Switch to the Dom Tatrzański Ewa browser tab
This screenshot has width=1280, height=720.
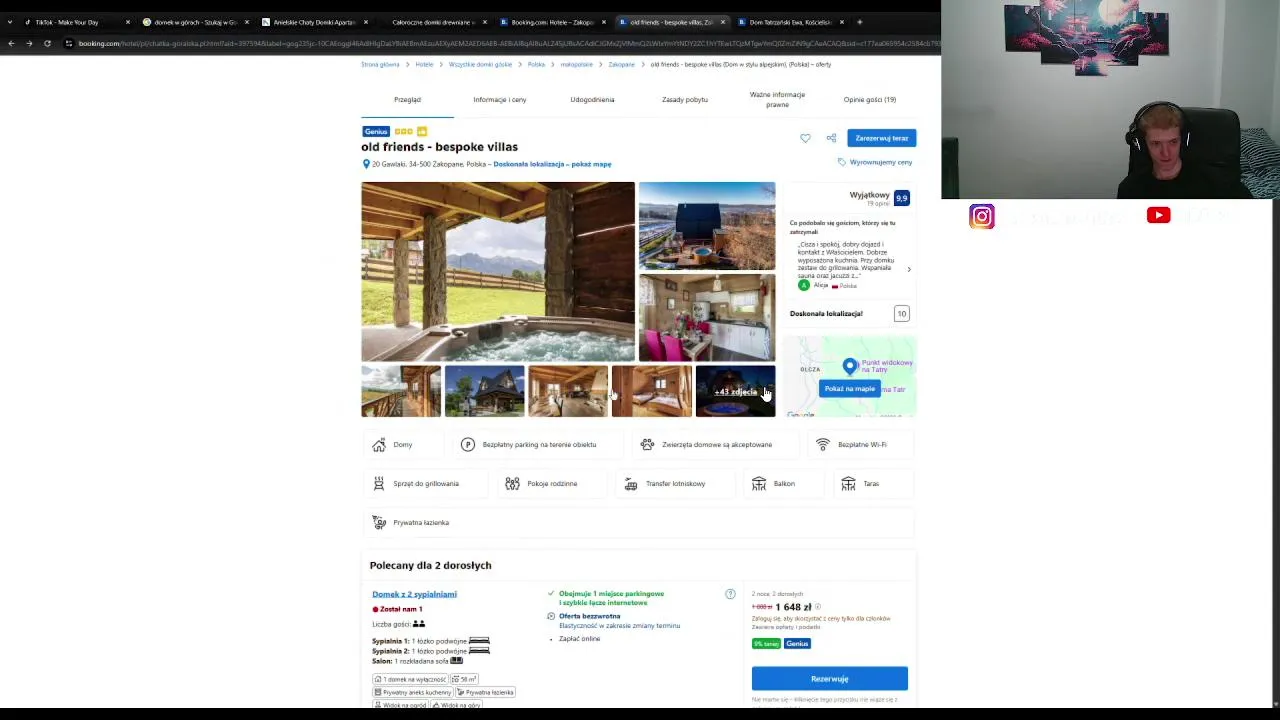(790, 22)
